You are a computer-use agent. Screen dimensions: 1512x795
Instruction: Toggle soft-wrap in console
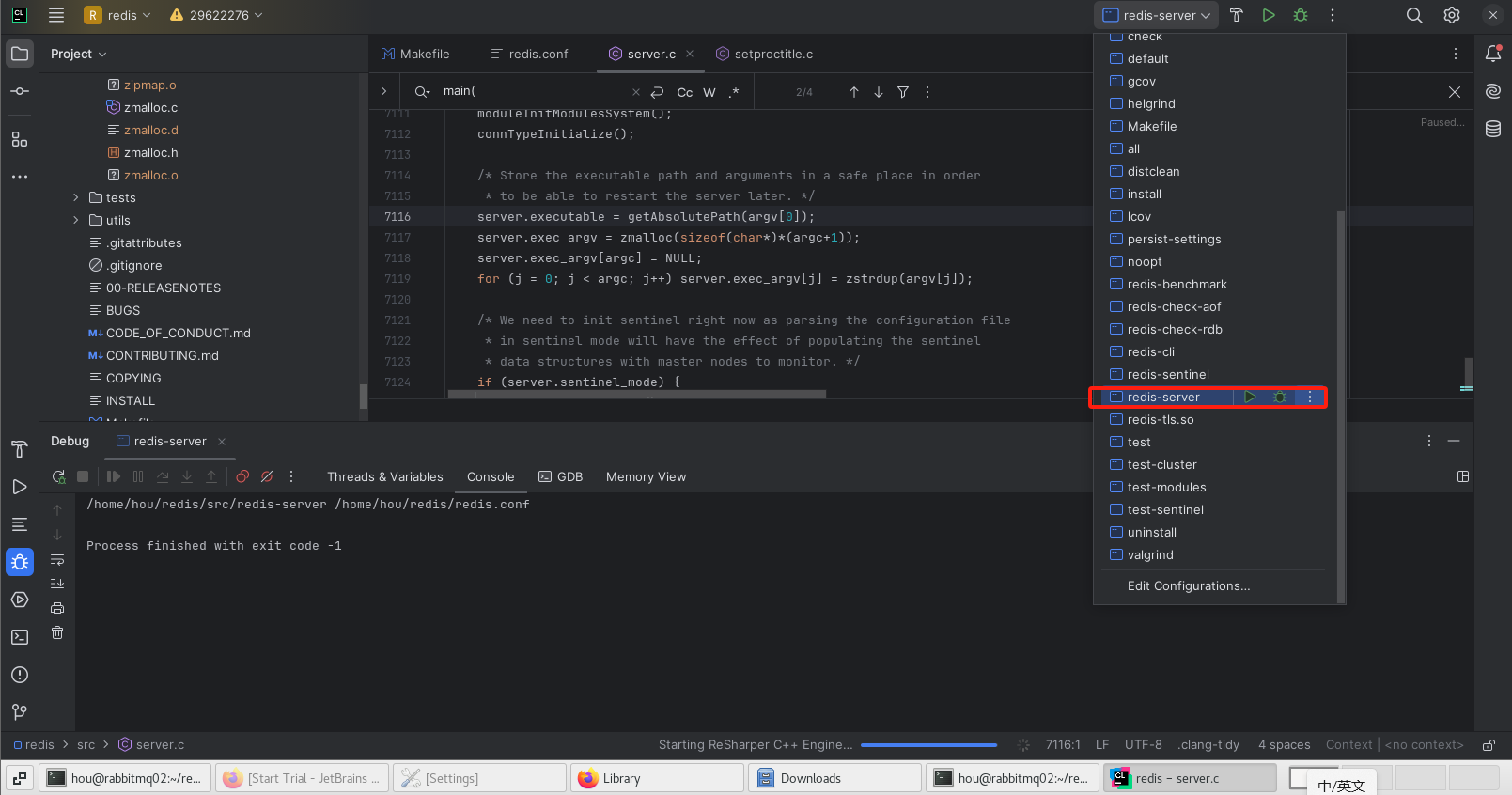tap(57, 559)
